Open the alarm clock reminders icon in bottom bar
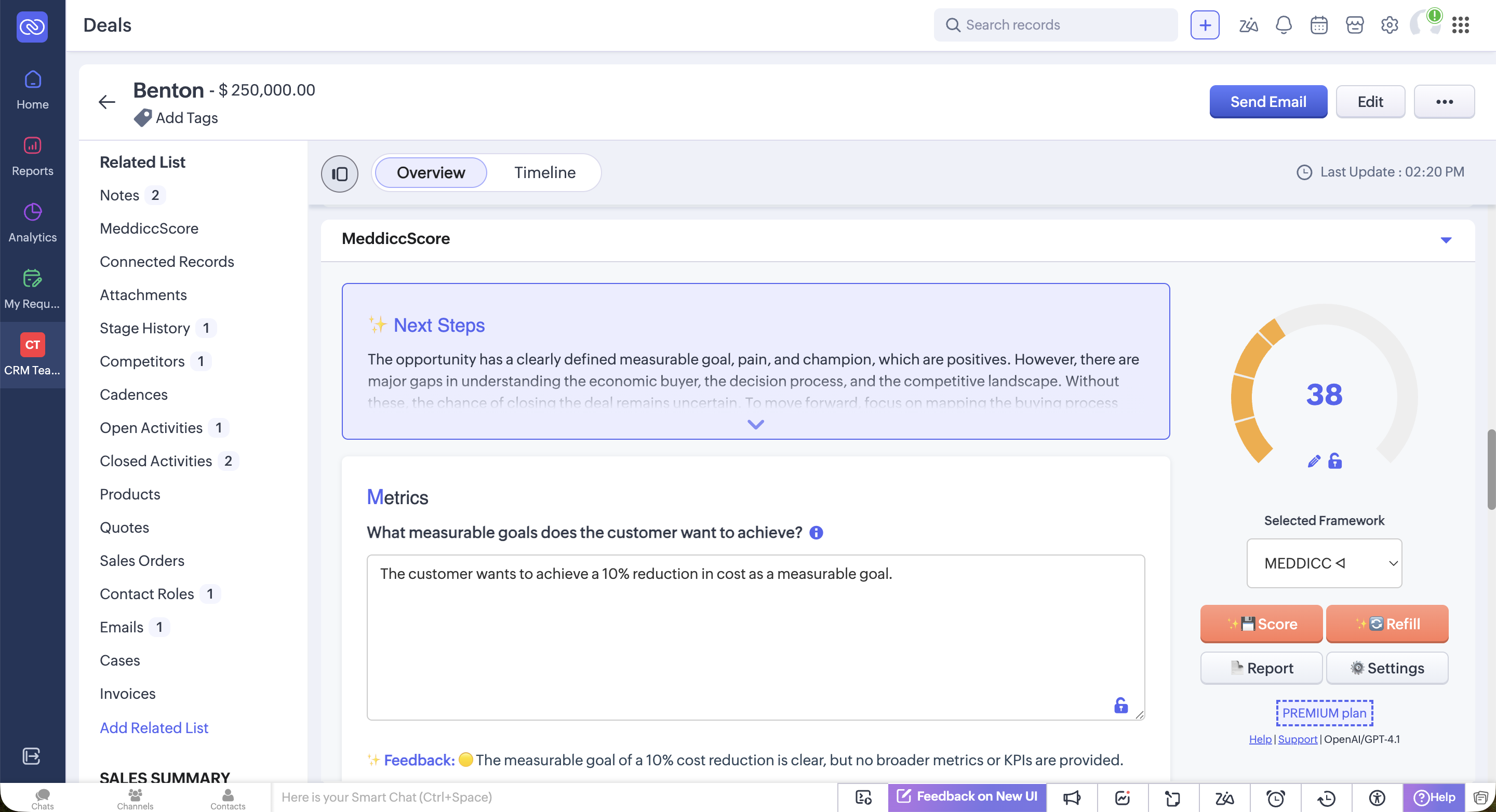Viewport: 1496px width, 812px height. point(1276,797)
